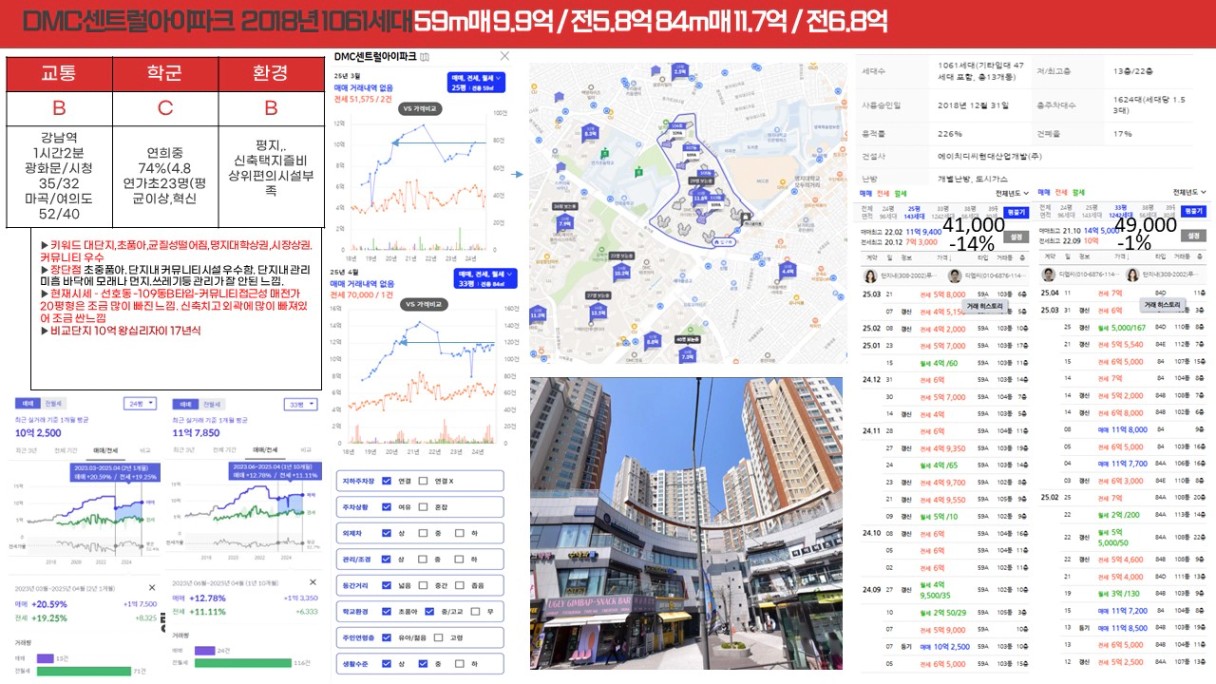Image resolution: width=1216 pixels, height=684 pixels.
Task: Click 탄자내 agent avatar in the right transaction table
Action: (1132, 275)
